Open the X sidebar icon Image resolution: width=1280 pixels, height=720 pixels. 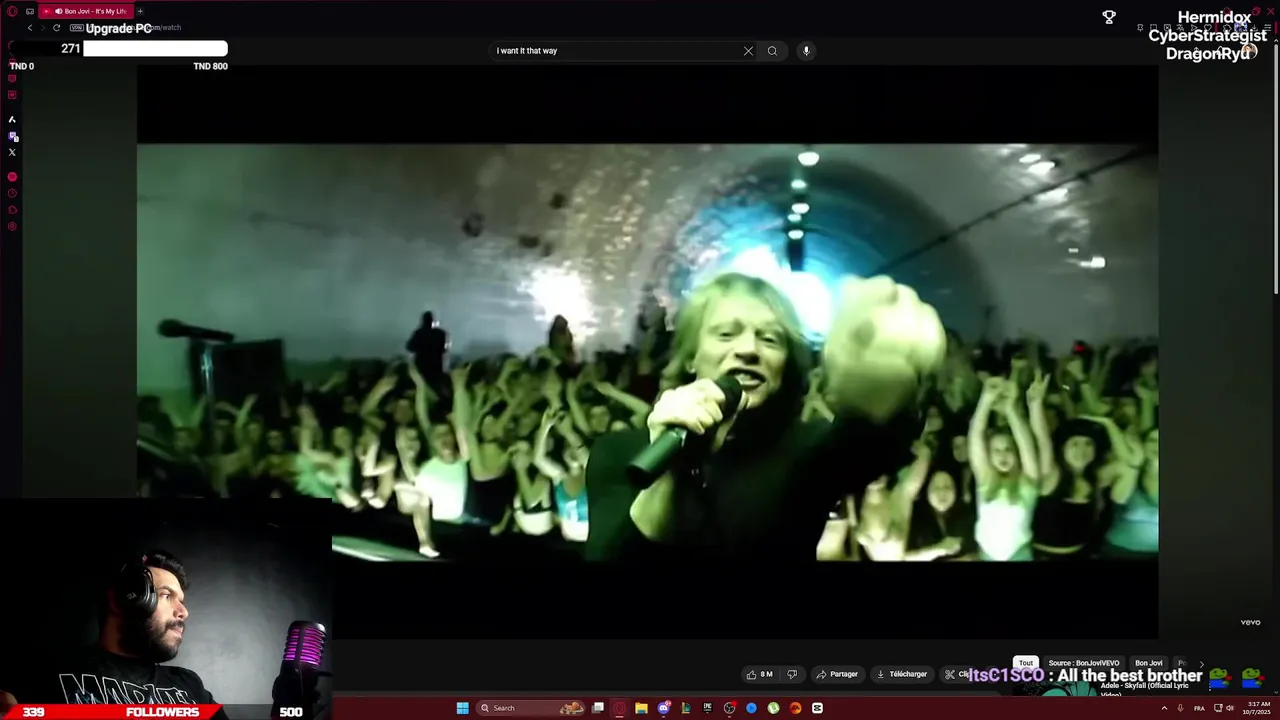pos(12,152)
